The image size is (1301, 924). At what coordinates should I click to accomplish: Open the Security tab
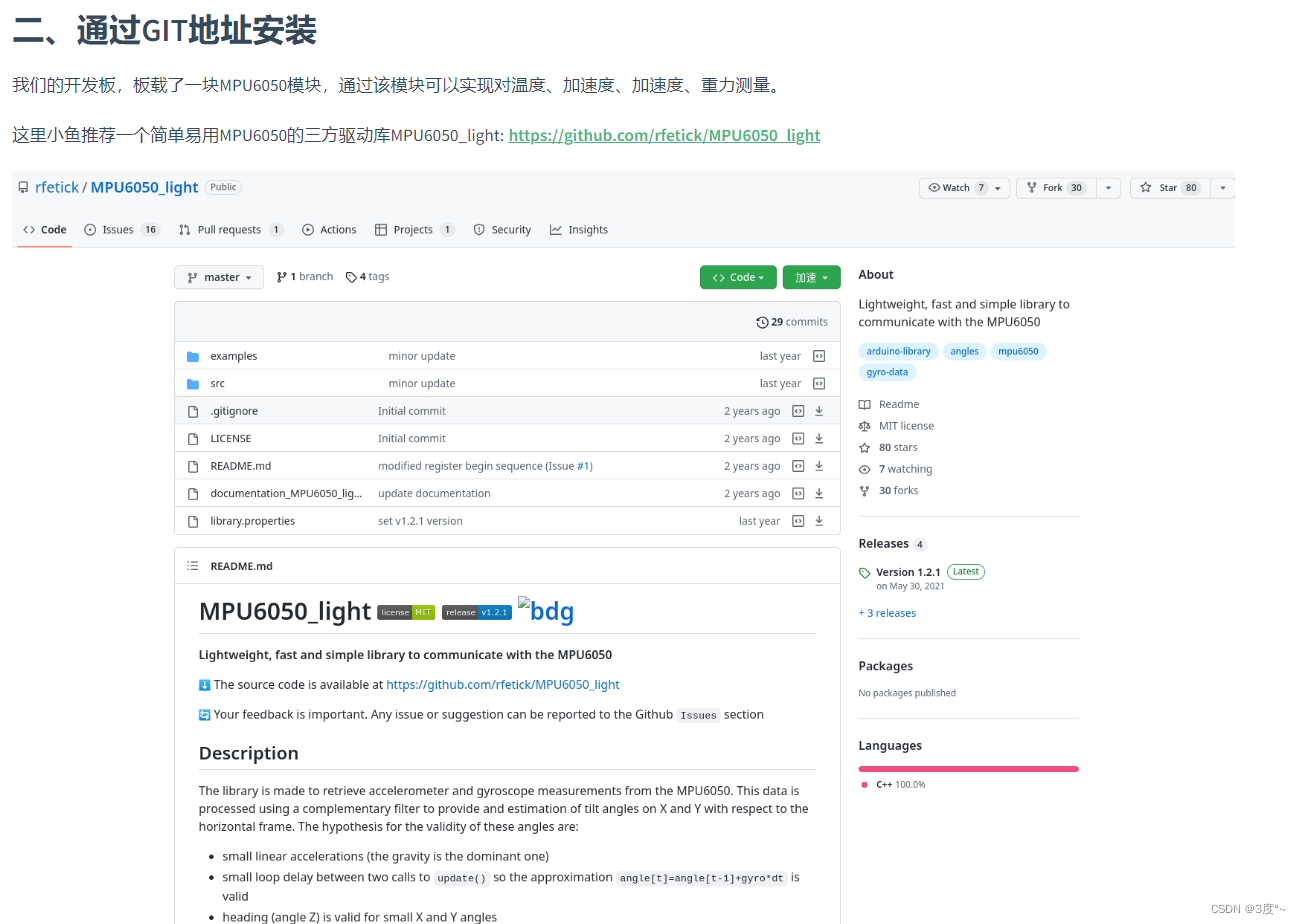tap(502, 229)
